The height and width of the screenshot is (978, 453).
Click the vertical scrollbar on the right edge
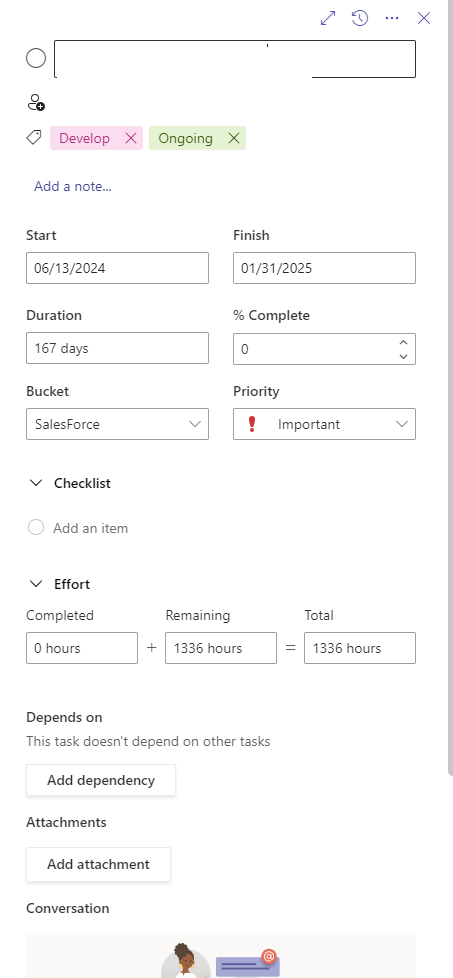[450, 387]
